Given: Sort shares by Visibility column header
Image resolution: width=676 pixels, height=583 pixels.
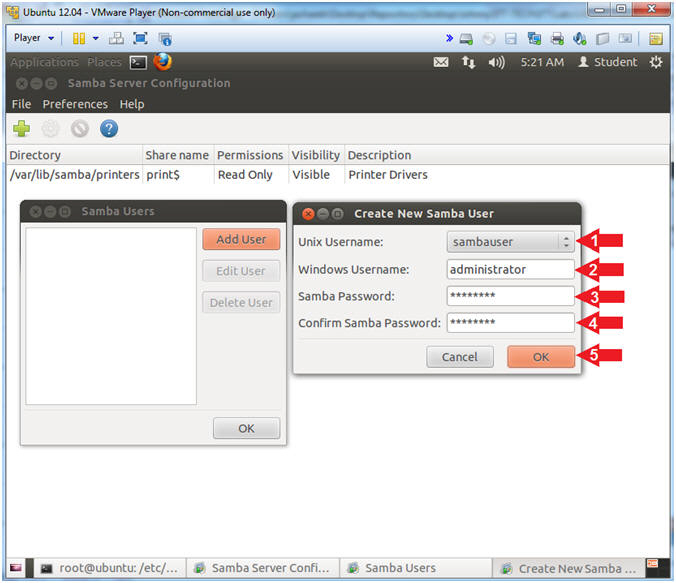Looking at the screenshot, I should pyautogui.click(x=316, y=155).
